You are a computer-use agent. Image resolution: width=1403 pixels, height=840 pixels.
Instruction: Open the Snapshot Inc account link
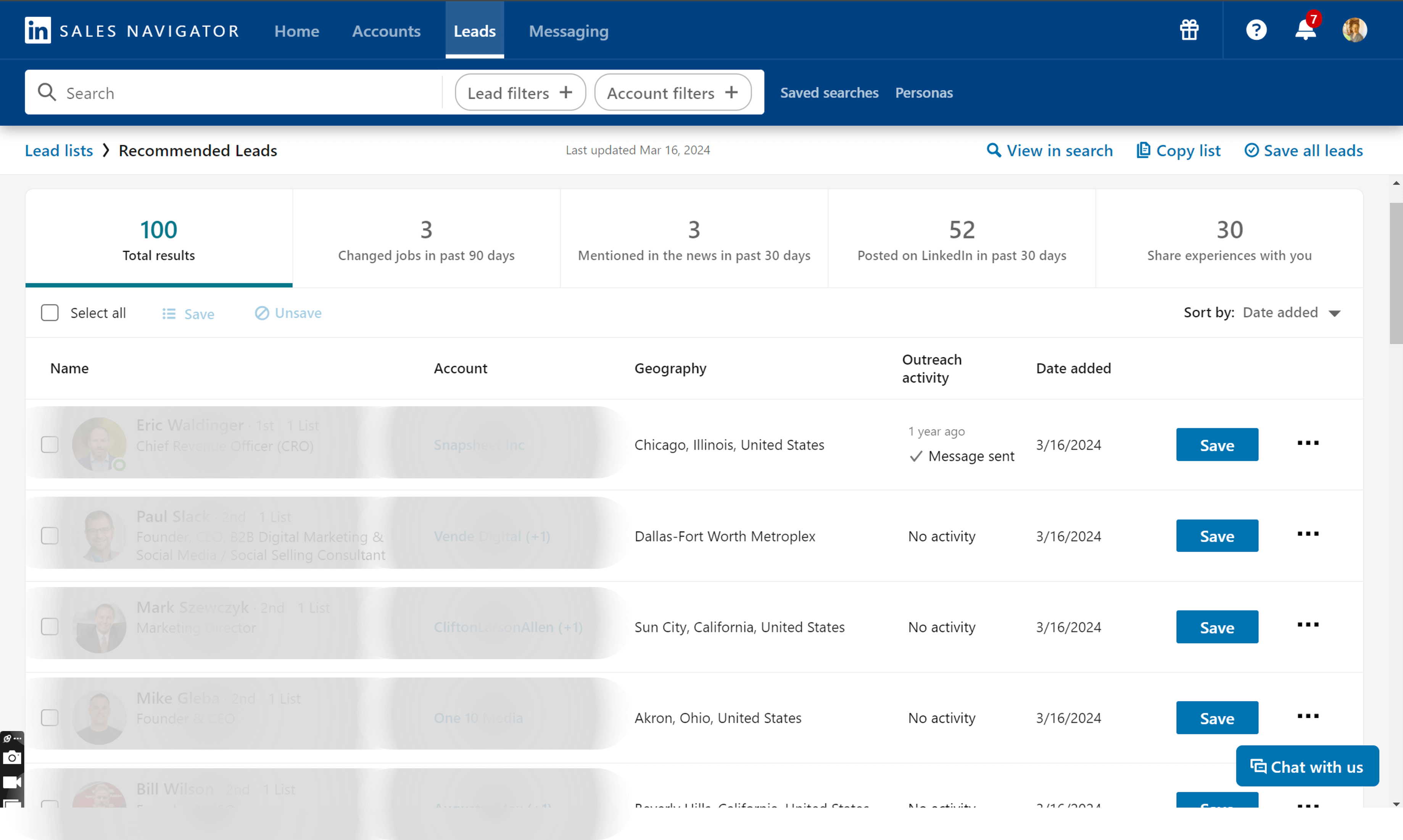click(479, 445)
